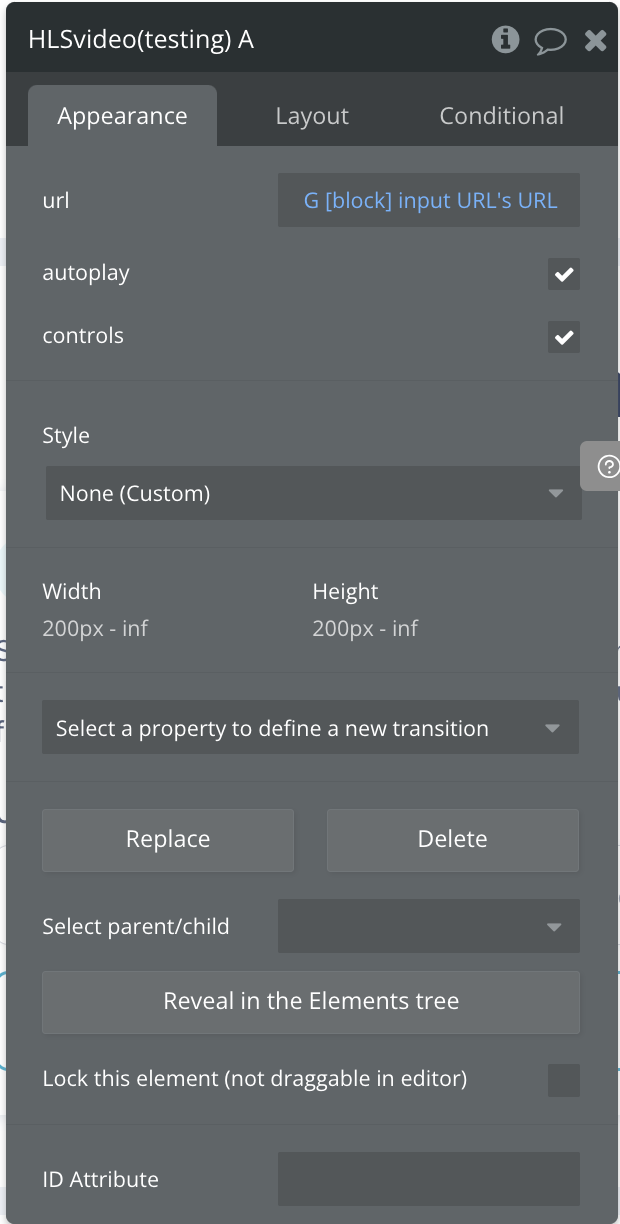Open the Conditional tab
620x1224 pixels.
click(x=502, y=116)
